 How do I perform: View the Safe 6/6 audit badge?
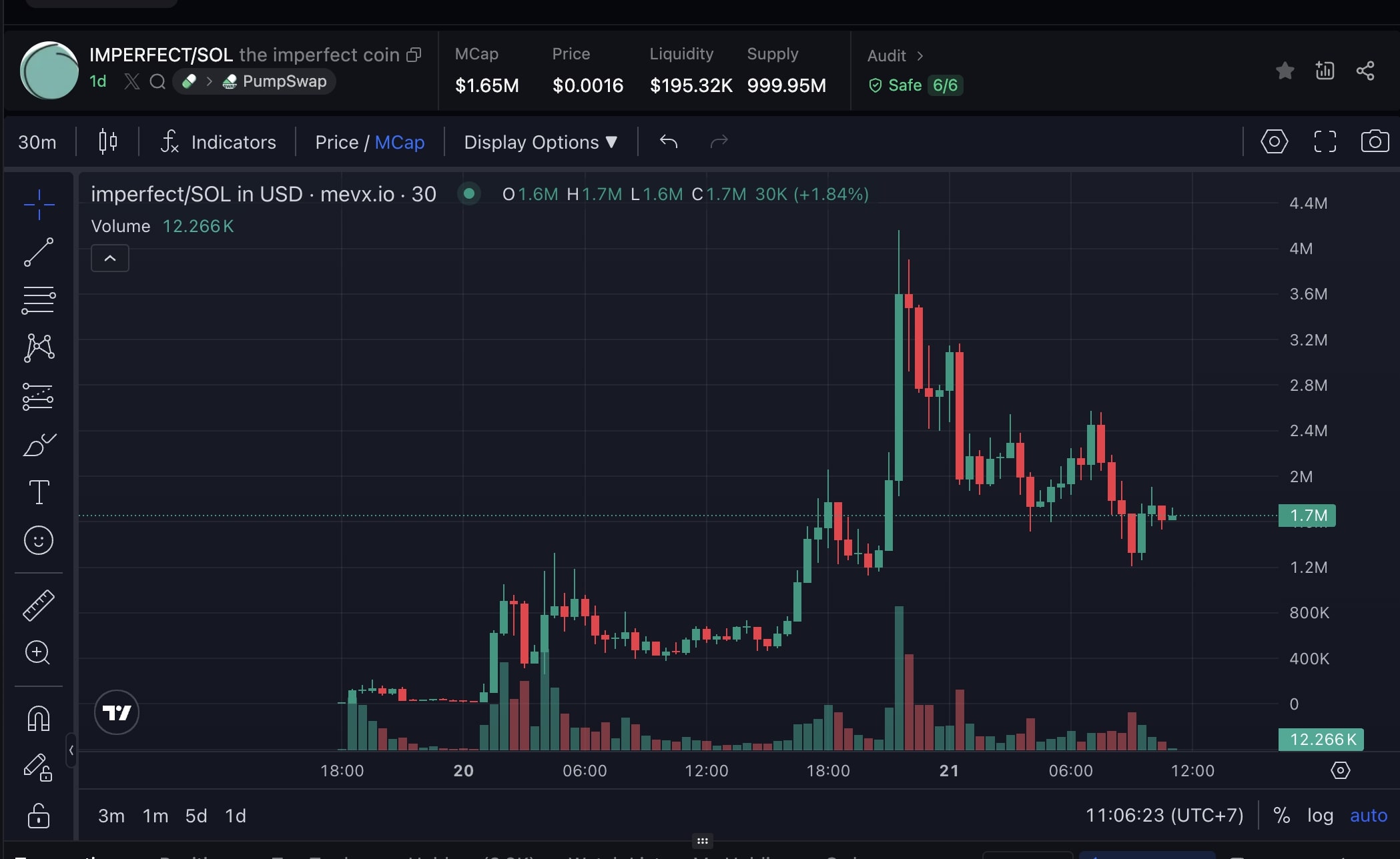(x=915, y=85)
